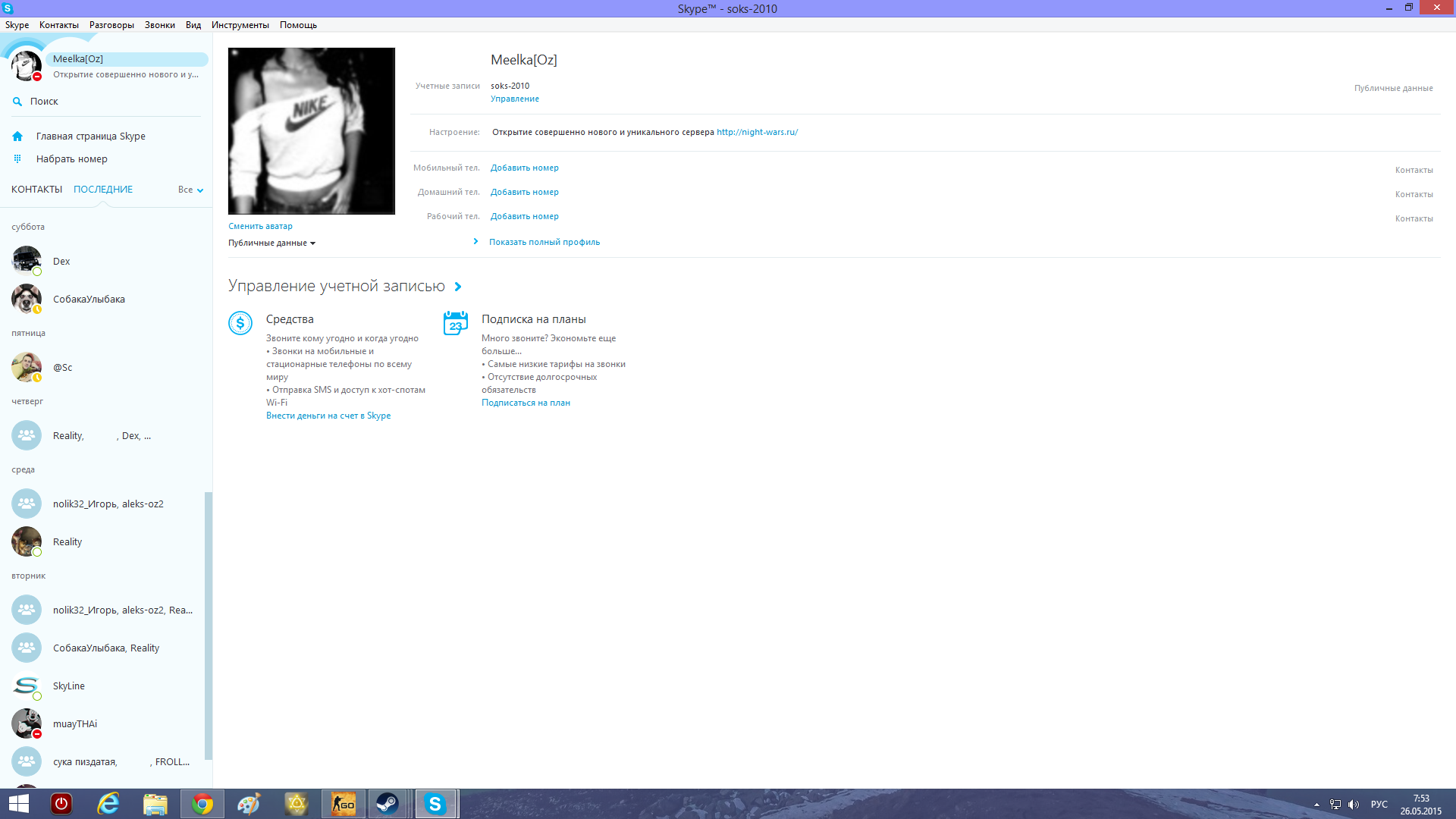Click the Windows Start button
The width and height of the screenshot is (1456, 819).
pyautogui.click(x=19, y=804)
